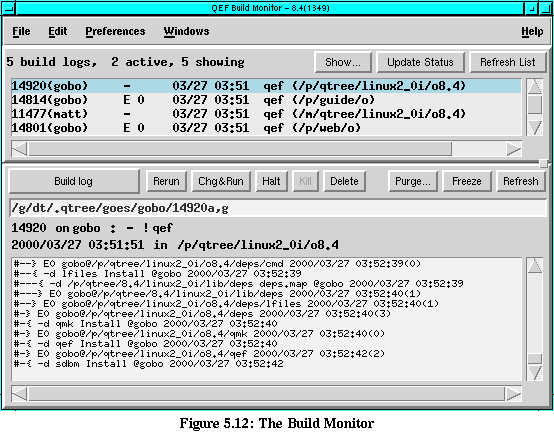Click left arrow of build list horizontal scrollbar
The width and height of the screenshot is (554, 433).
point(19,149)
